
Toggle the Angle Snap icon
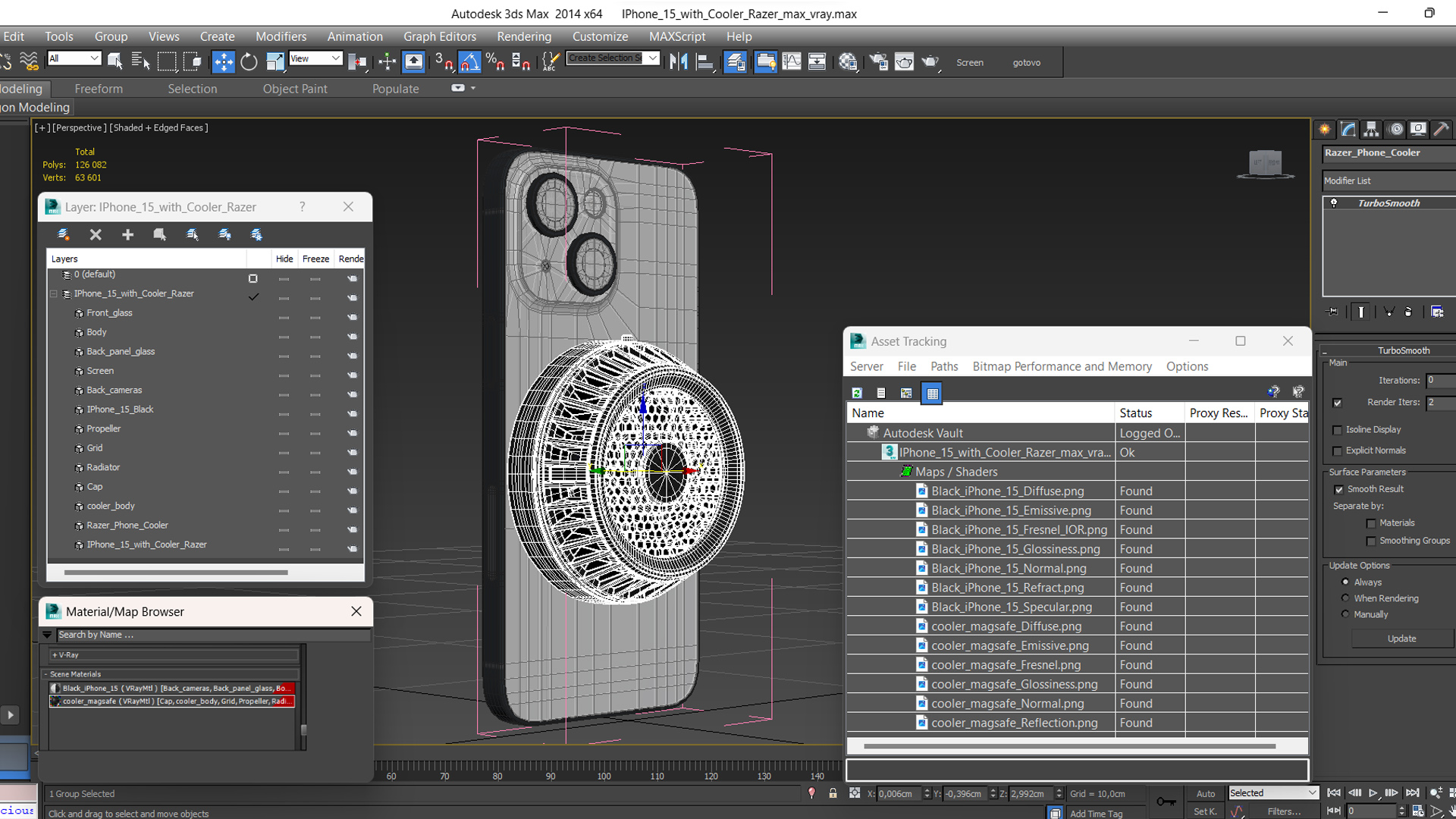pyautogui.click(x=469, y=61)
